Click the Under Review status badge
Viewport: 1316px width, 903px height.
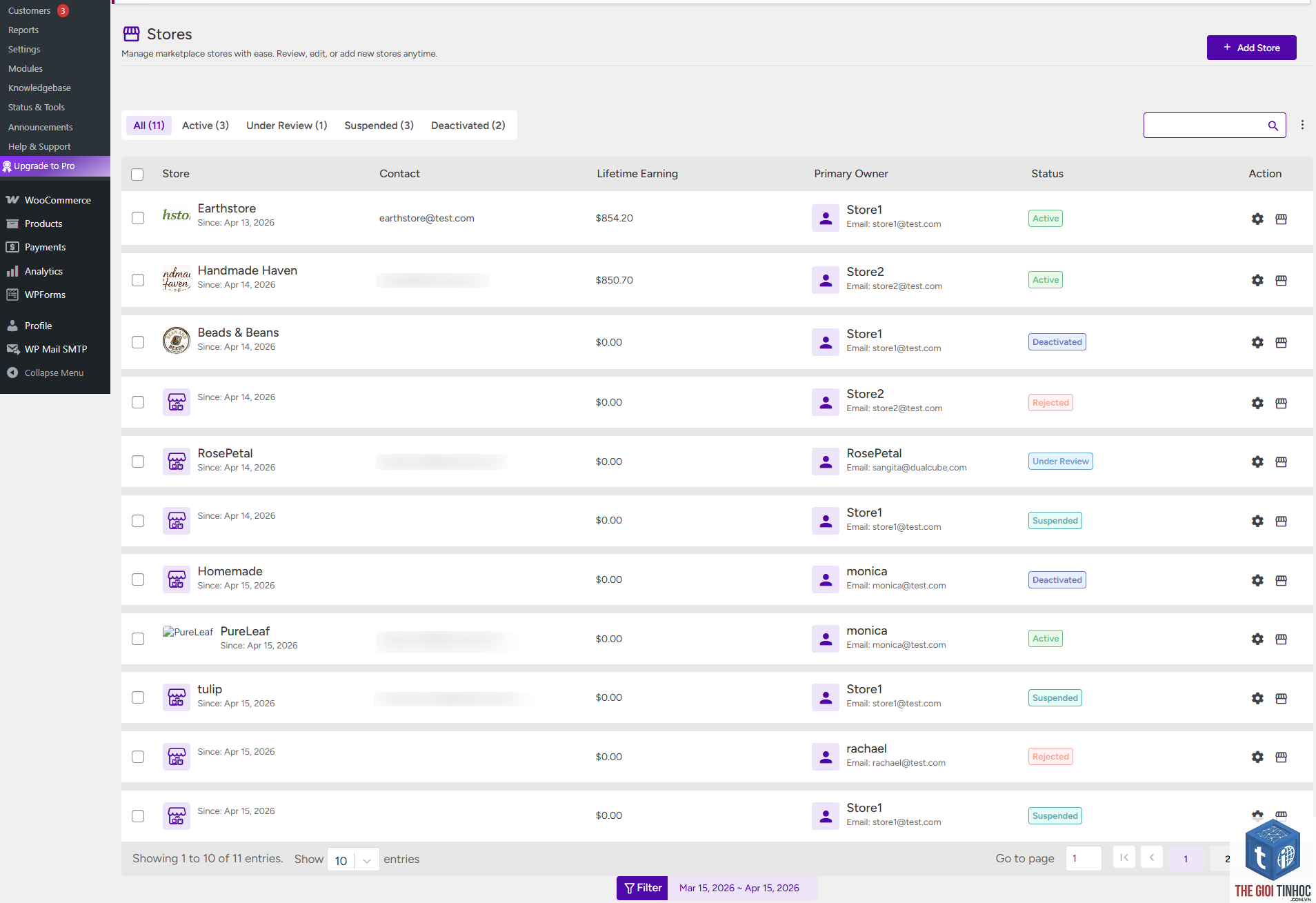(1060, 462)
